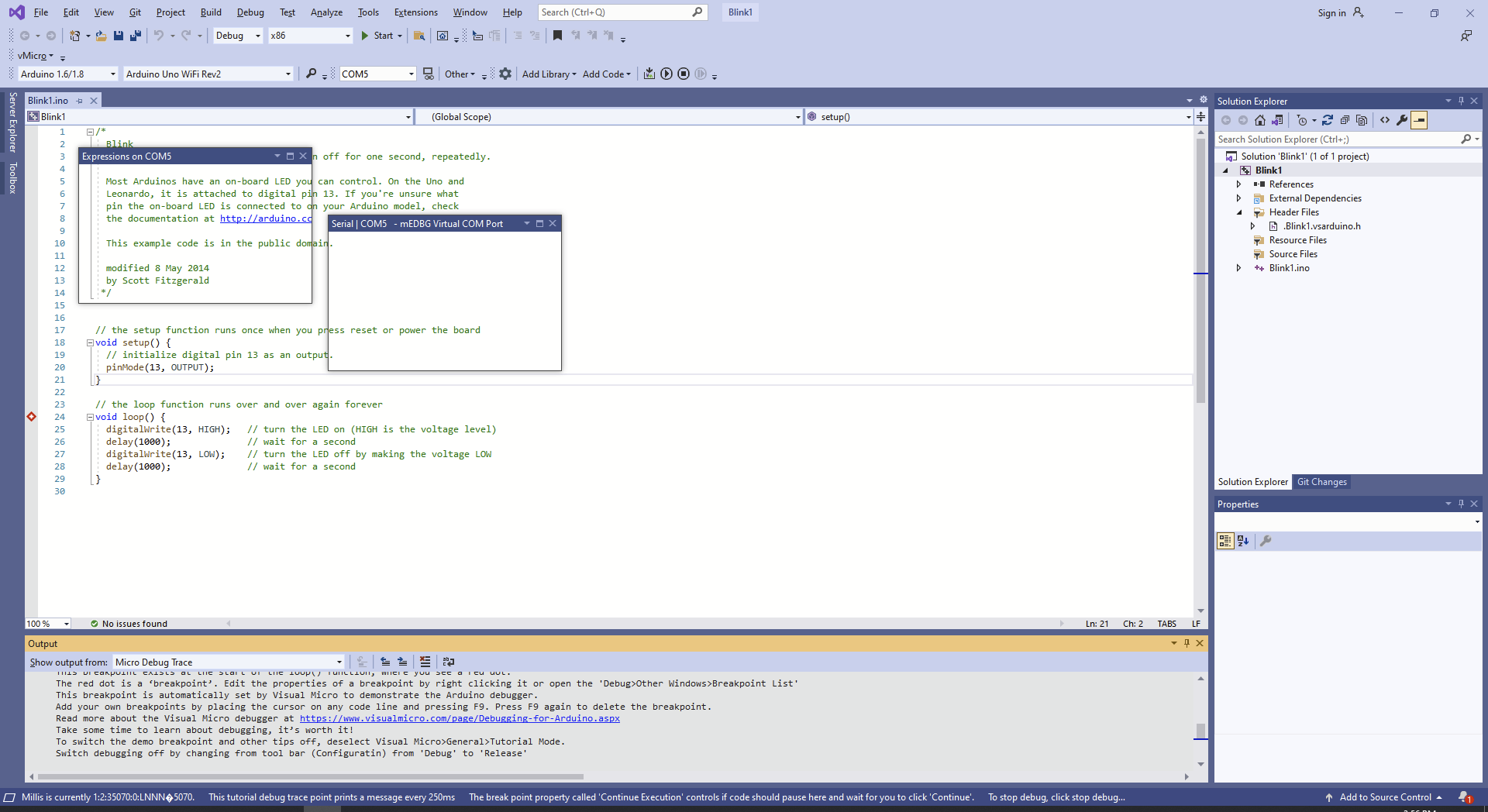Go to previous message in Output toolbar
This screenshot has height=812, width=1488.
point(385,662)
